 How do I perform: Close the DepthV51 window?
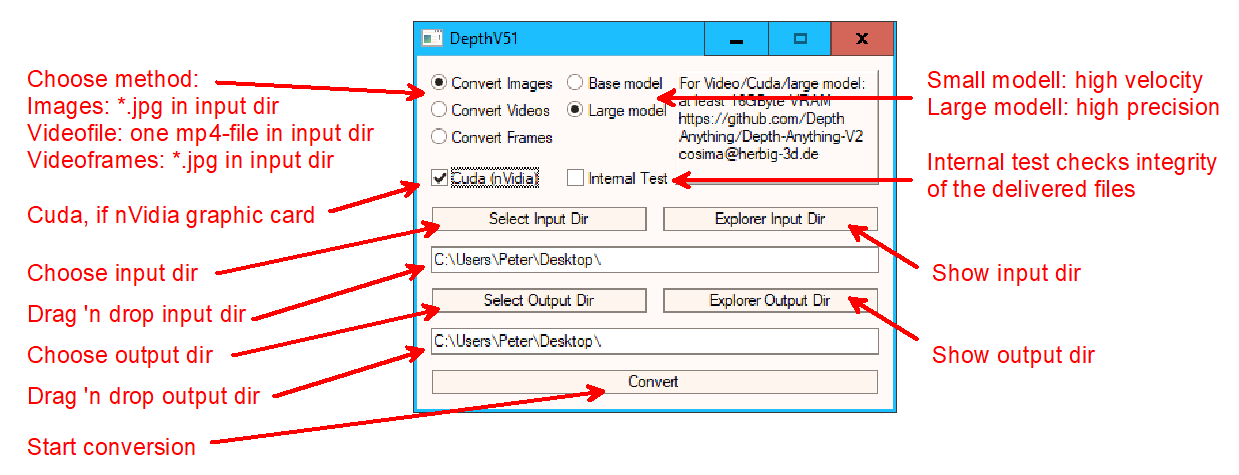[862, 39]
